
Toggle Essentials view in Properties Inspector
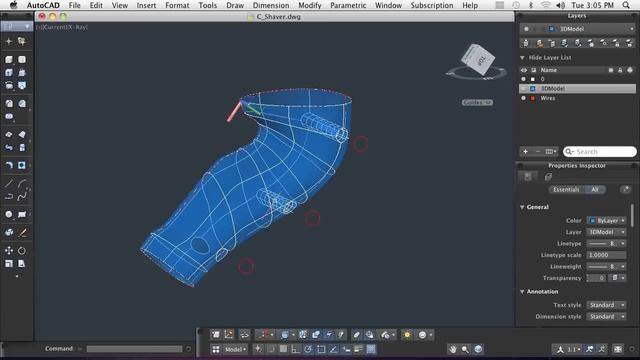(566, 189)
